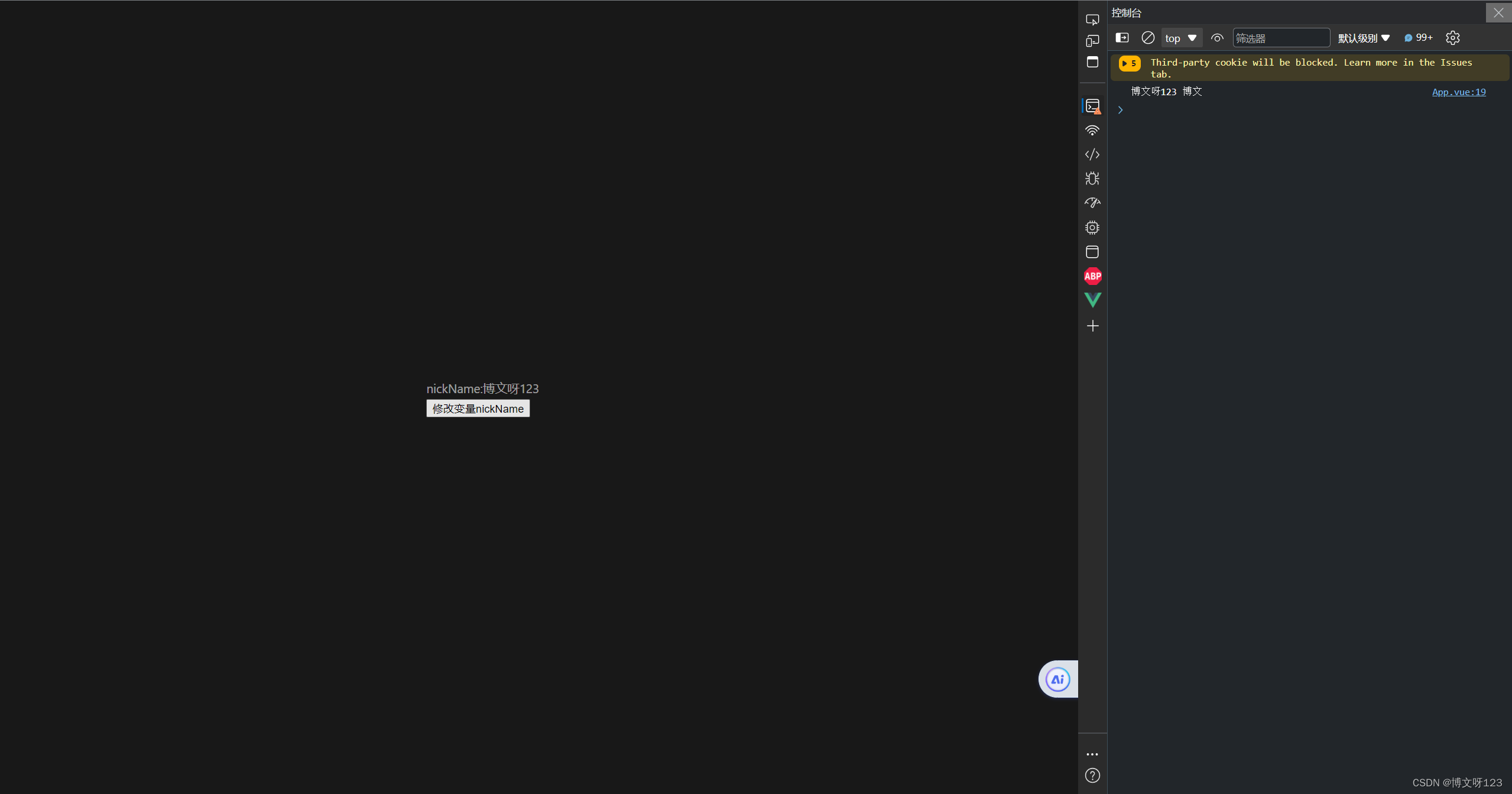Open the top context dropdown

1181,38
